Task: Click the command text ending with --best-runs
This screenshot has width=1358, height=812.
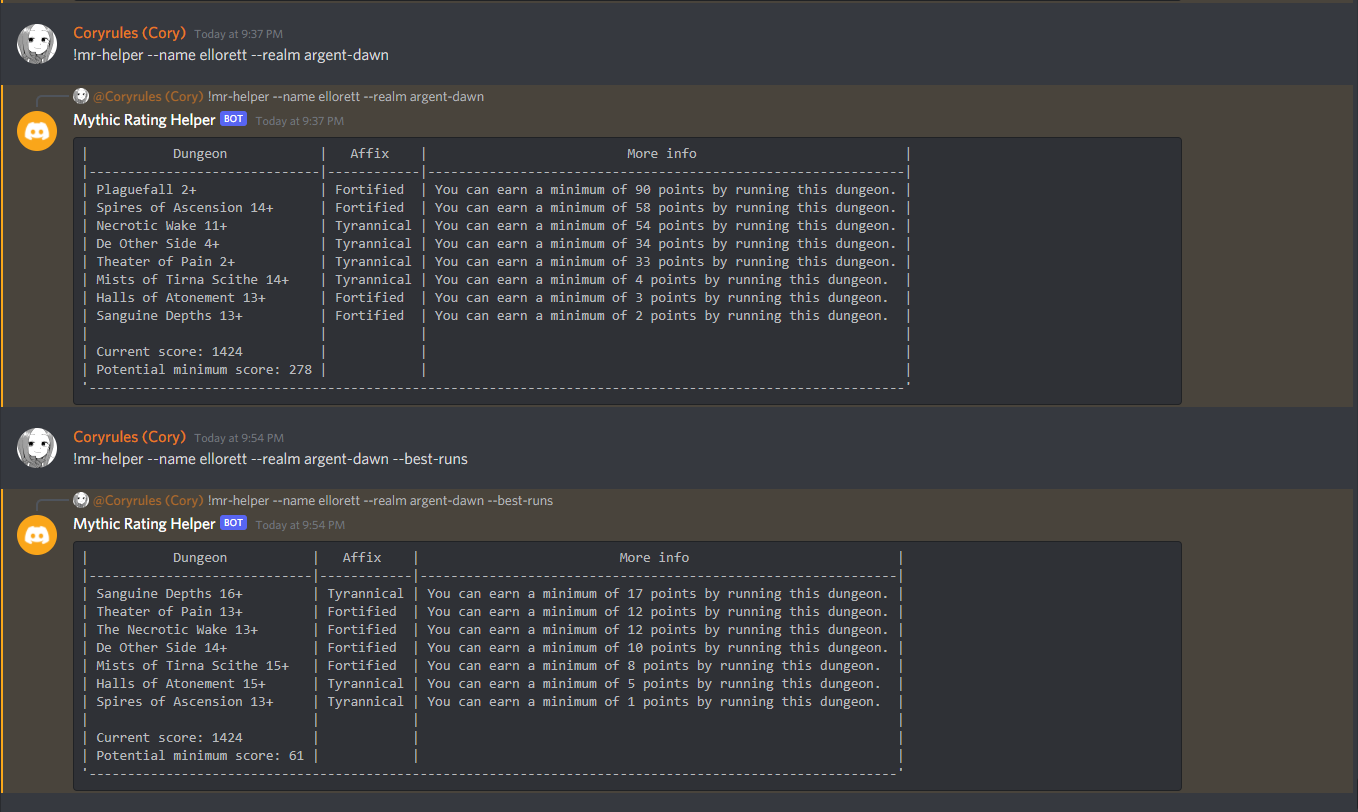Action: [271, 459]
